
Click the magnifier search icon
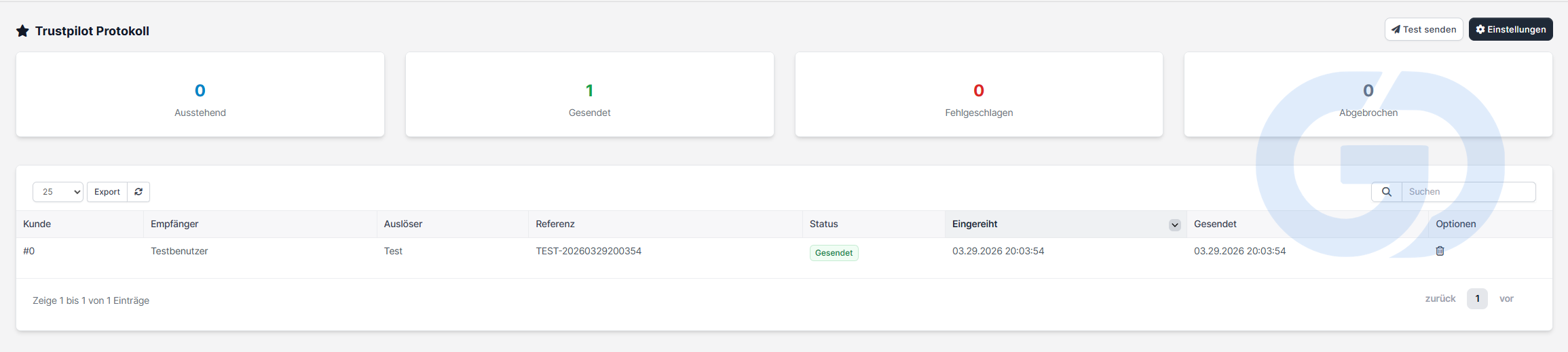coord(1387,192)
